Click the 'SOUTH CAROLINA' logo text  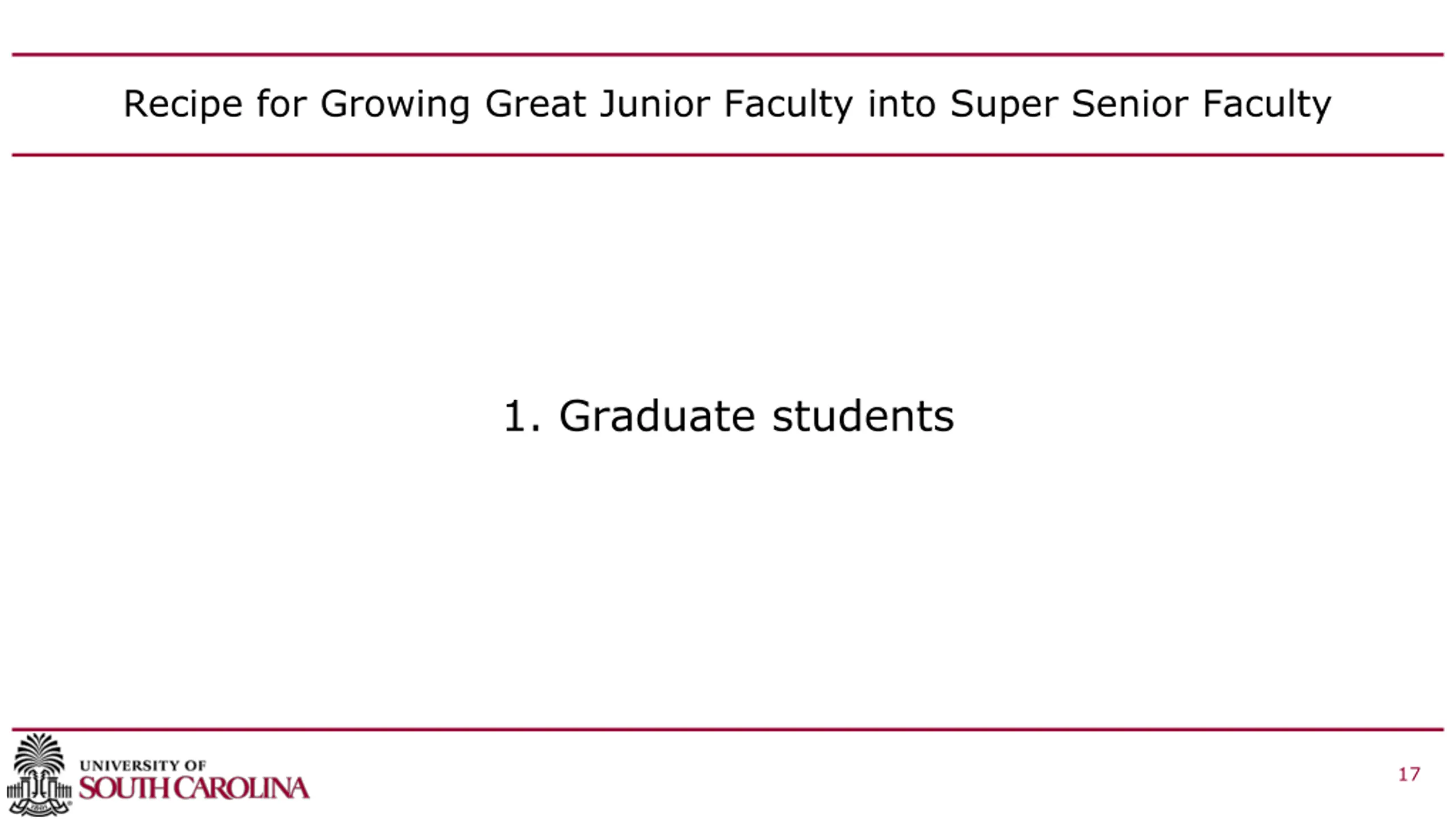point(194,789)
